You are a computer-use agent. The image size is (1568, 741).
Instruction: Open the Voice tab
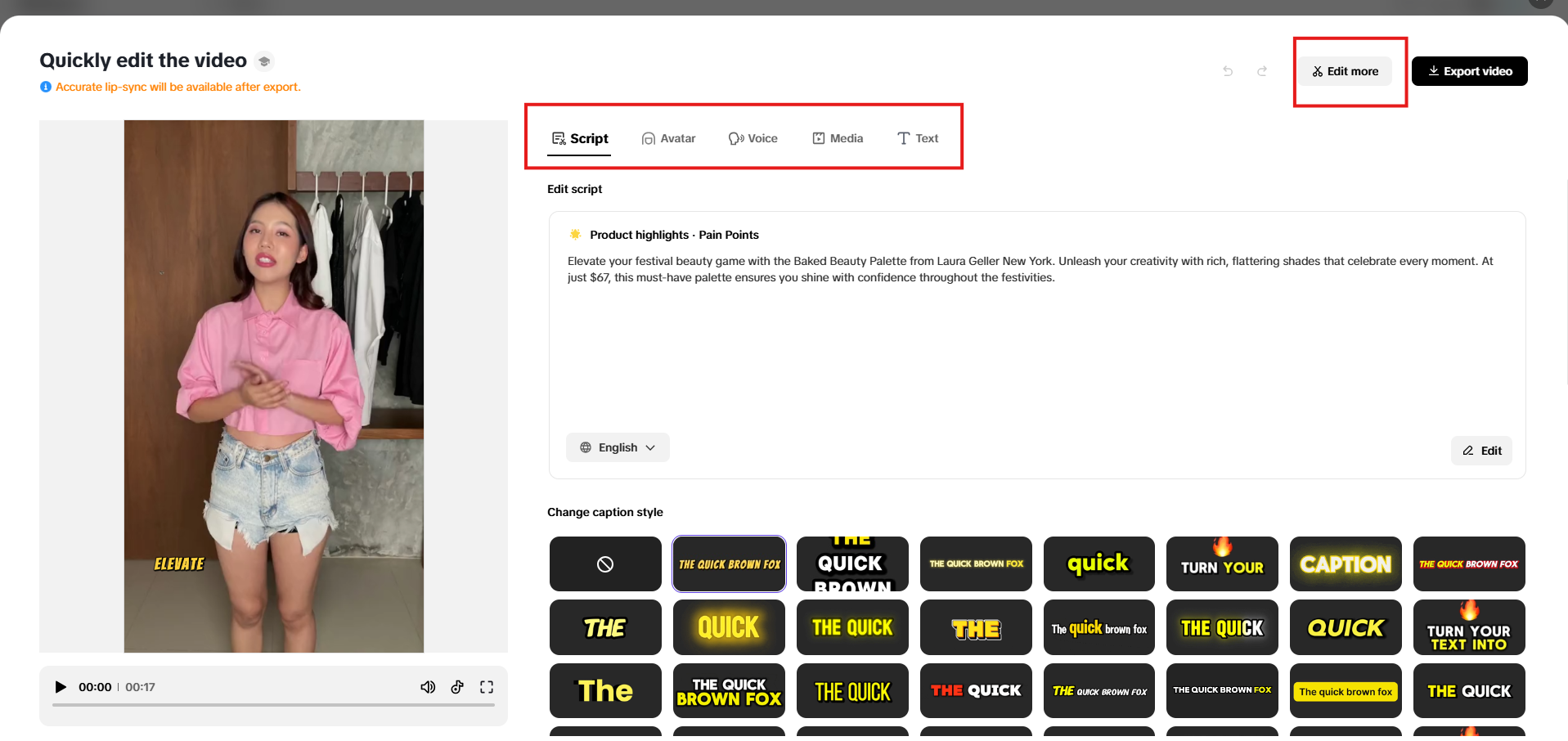753,138
